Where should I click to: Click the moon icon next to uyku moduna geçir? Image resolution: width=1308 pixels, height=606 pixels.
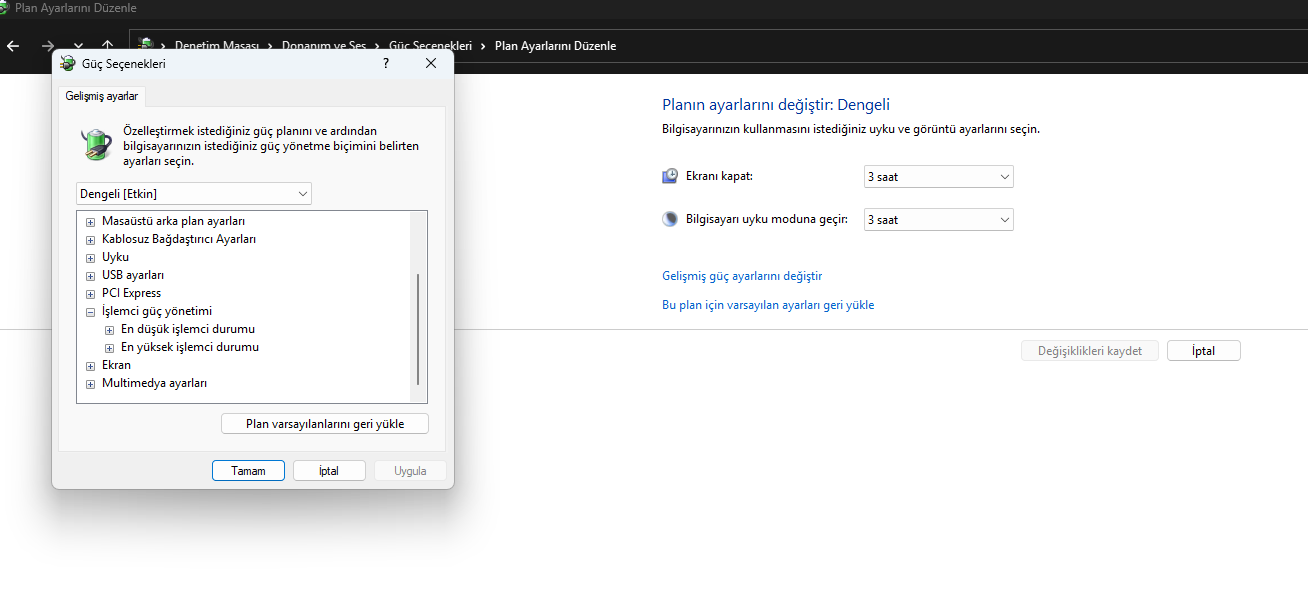pyautogui.click(x=670, y=219)
